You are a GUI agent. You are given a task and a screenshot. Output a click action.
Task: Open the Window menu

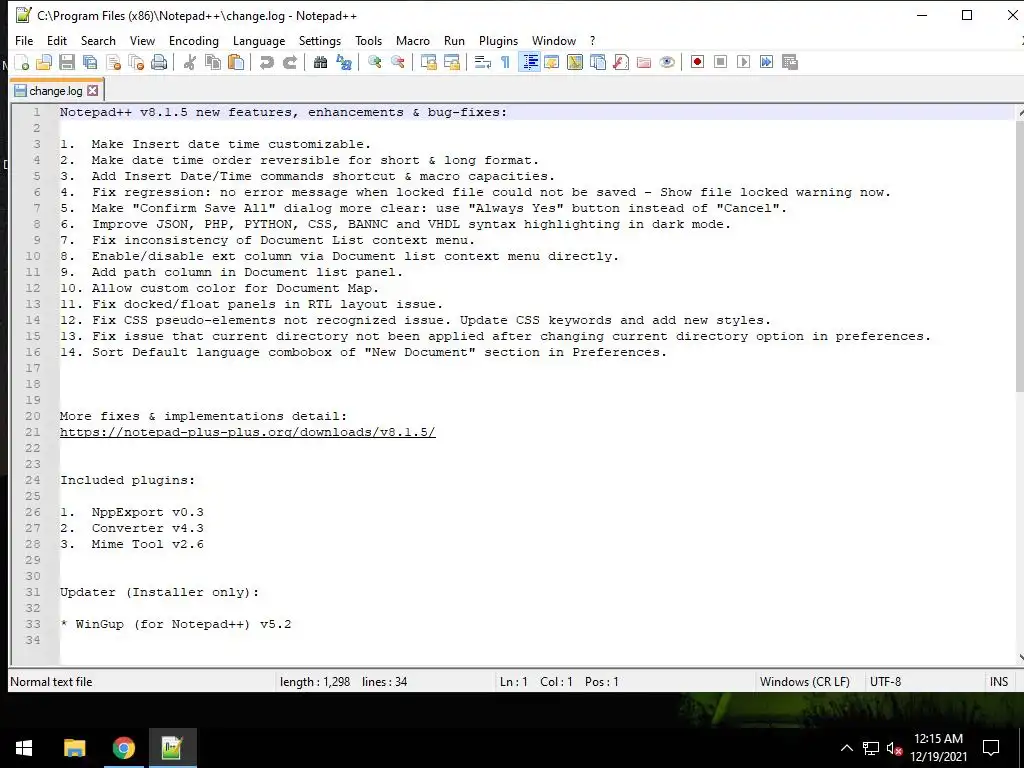(x=553, y=40)
